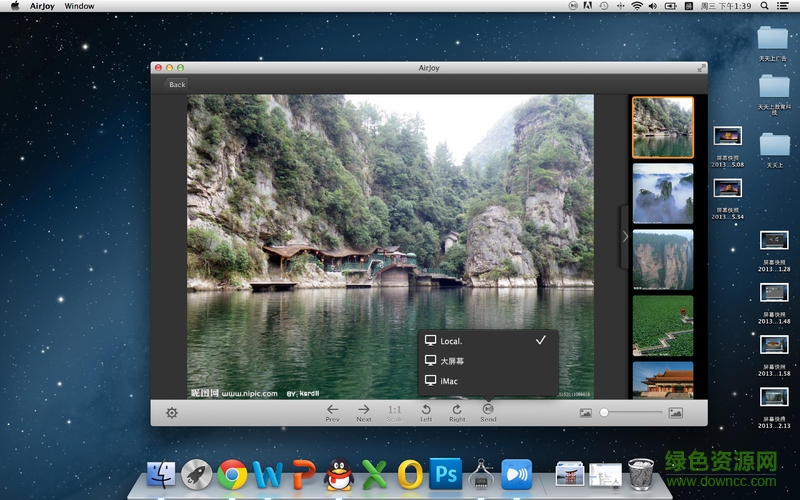Rotate the image right

tap(457, 410)
